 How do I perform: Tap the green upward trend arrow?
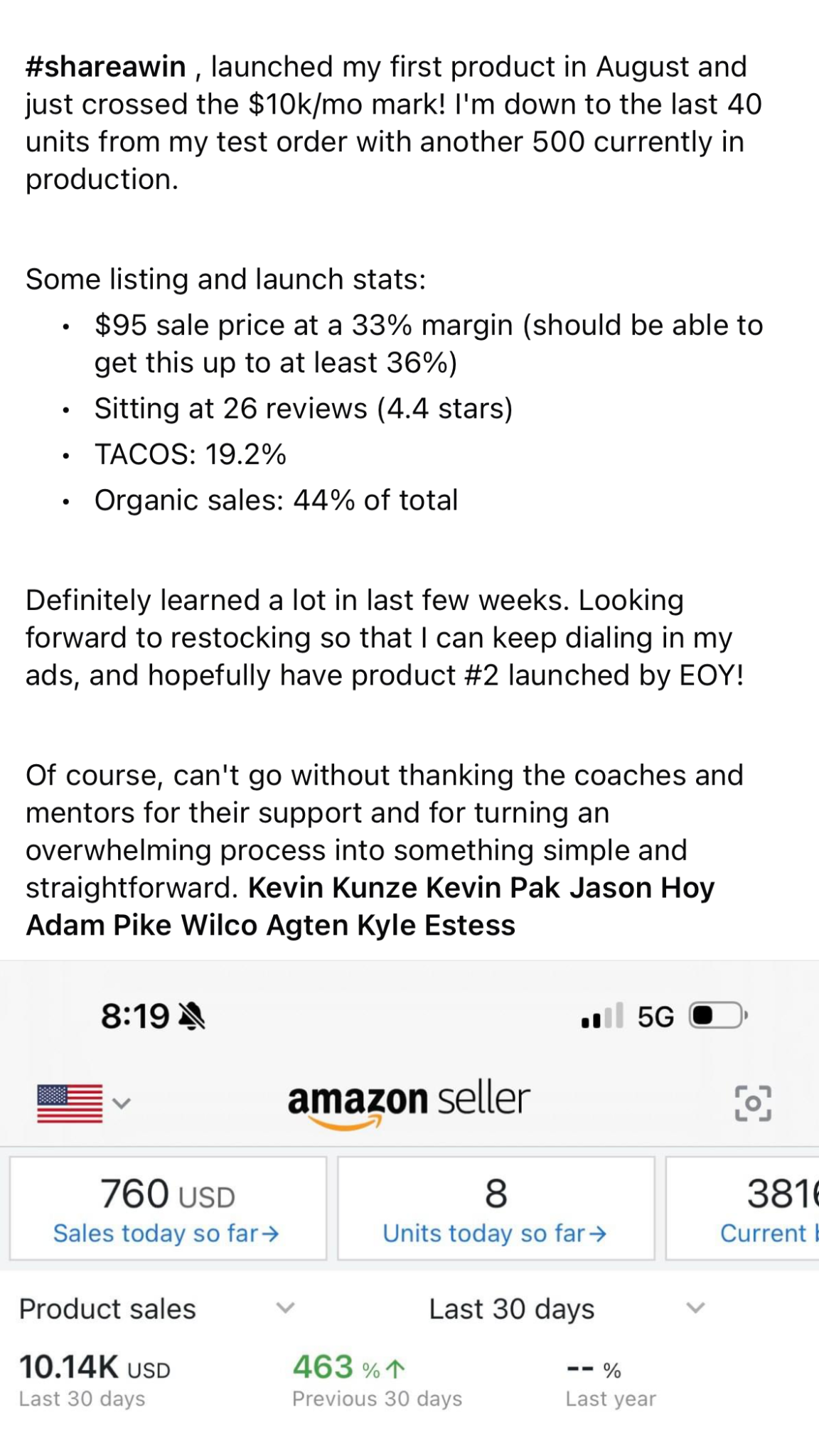(395, 1369)
